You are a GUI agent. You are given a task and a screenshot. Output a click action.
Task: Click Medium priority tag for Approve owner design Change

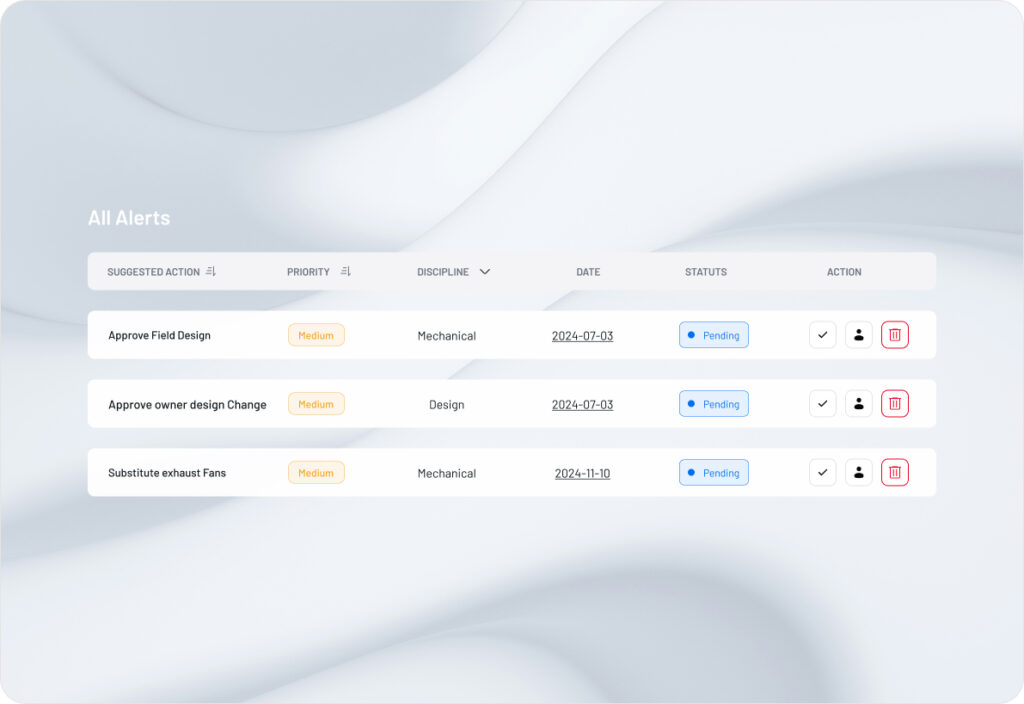pyautogui.click(x=316, y=404)
